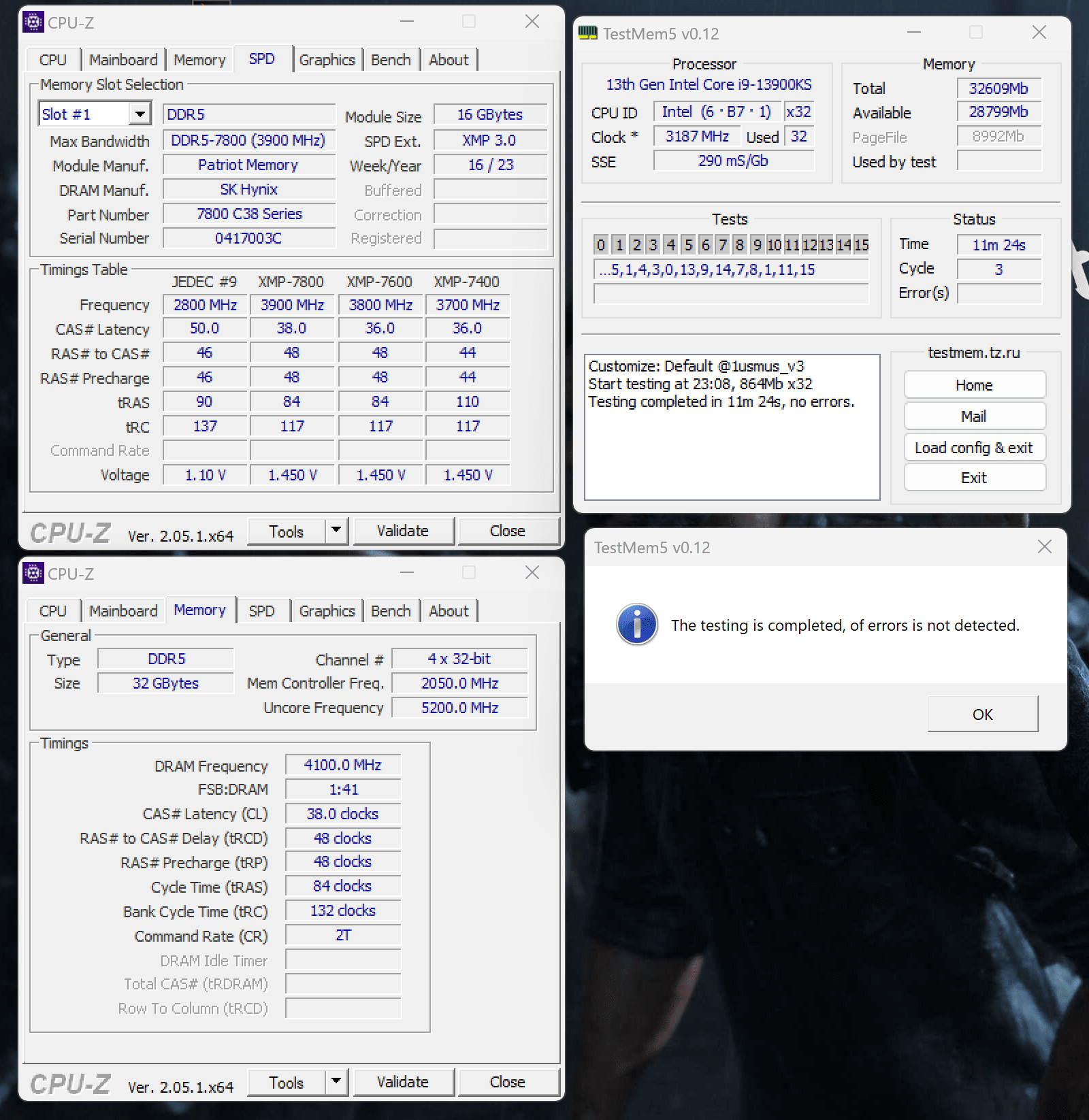This screenshot has height=1120, width=1089.
Task: Click the Week/Year value 16 / 23
Action: pyautogui.click(x=490, y=165)
